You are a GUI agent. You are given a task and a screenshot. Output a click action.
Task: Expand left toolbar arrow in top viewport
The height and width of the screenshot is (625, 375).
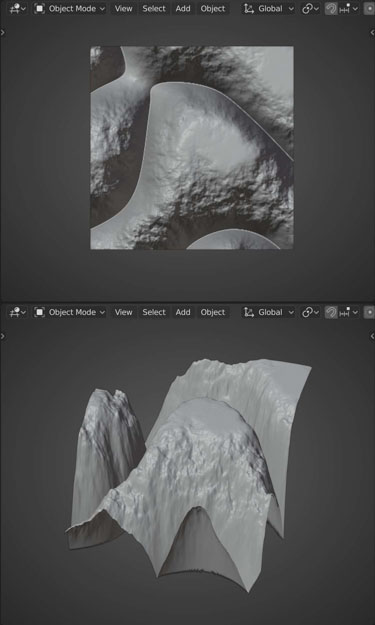(x=3, y=32)
